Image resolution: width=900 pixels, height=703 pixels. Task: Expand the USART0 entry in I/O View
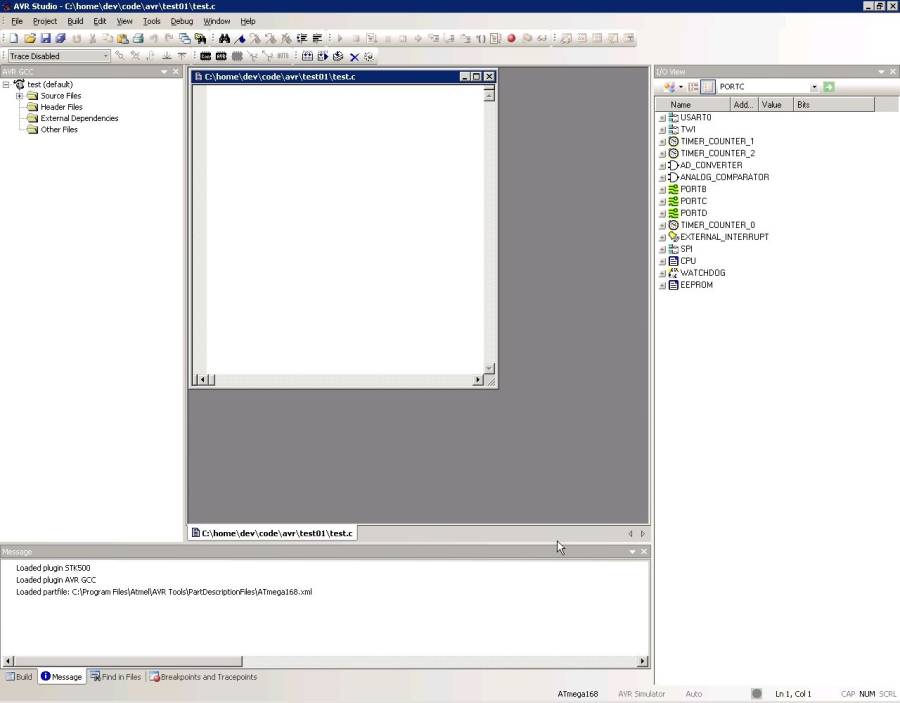point(662,118)
